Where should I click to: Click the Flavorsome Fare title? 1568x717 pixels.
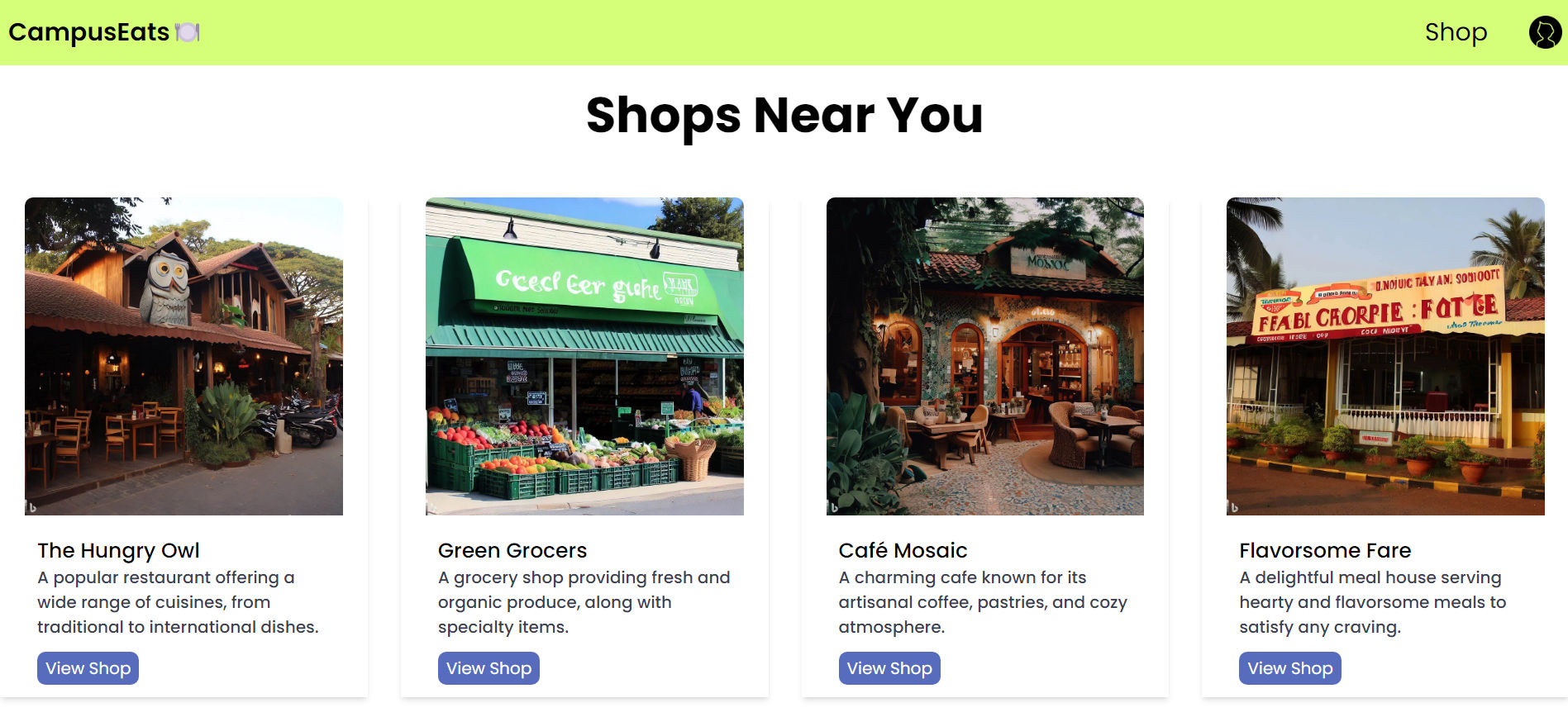point(1325,550)
